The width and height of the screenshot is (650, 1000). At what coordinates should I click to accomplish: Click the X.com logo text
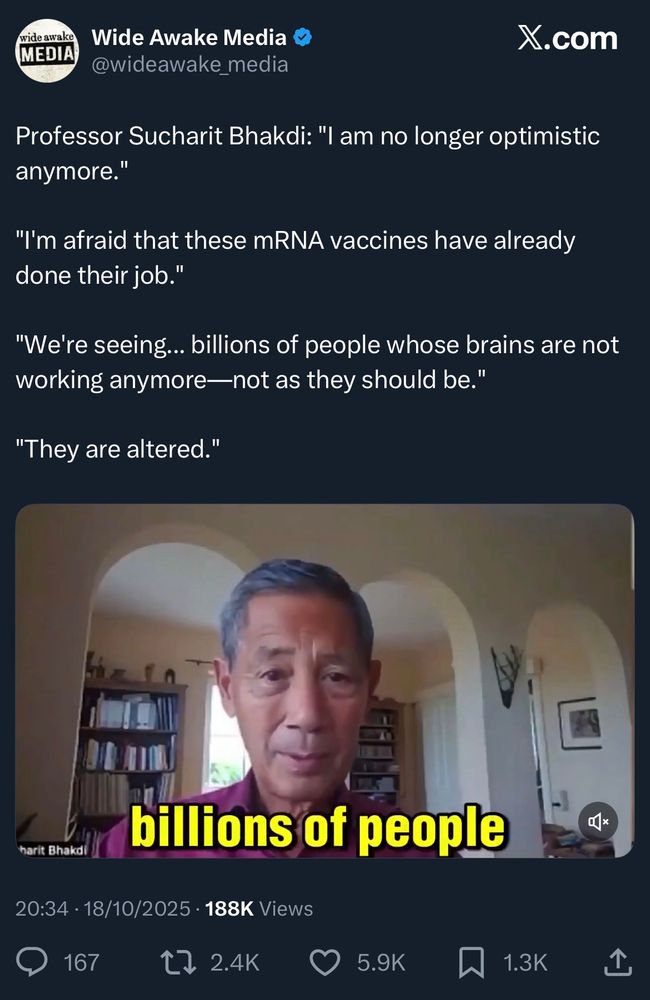[567, 39]
